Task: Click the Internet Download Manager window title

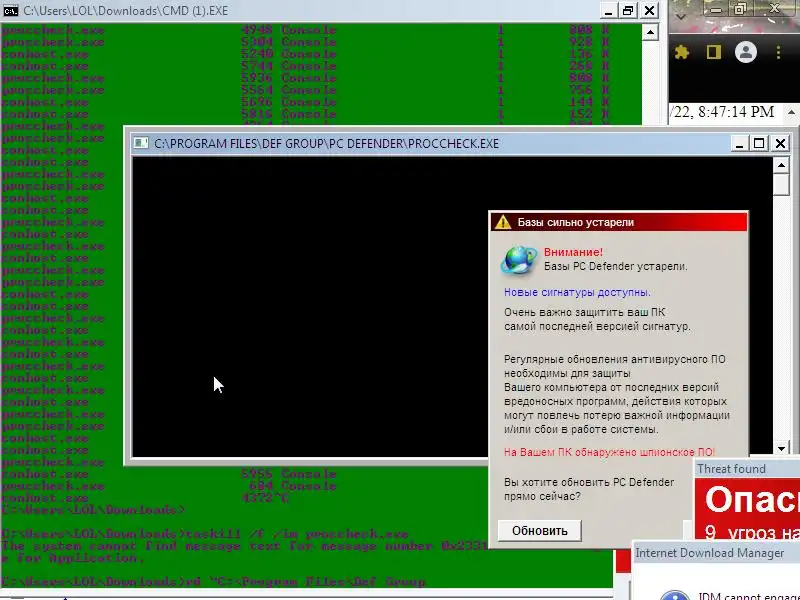Action: click(x=709, y=553)
